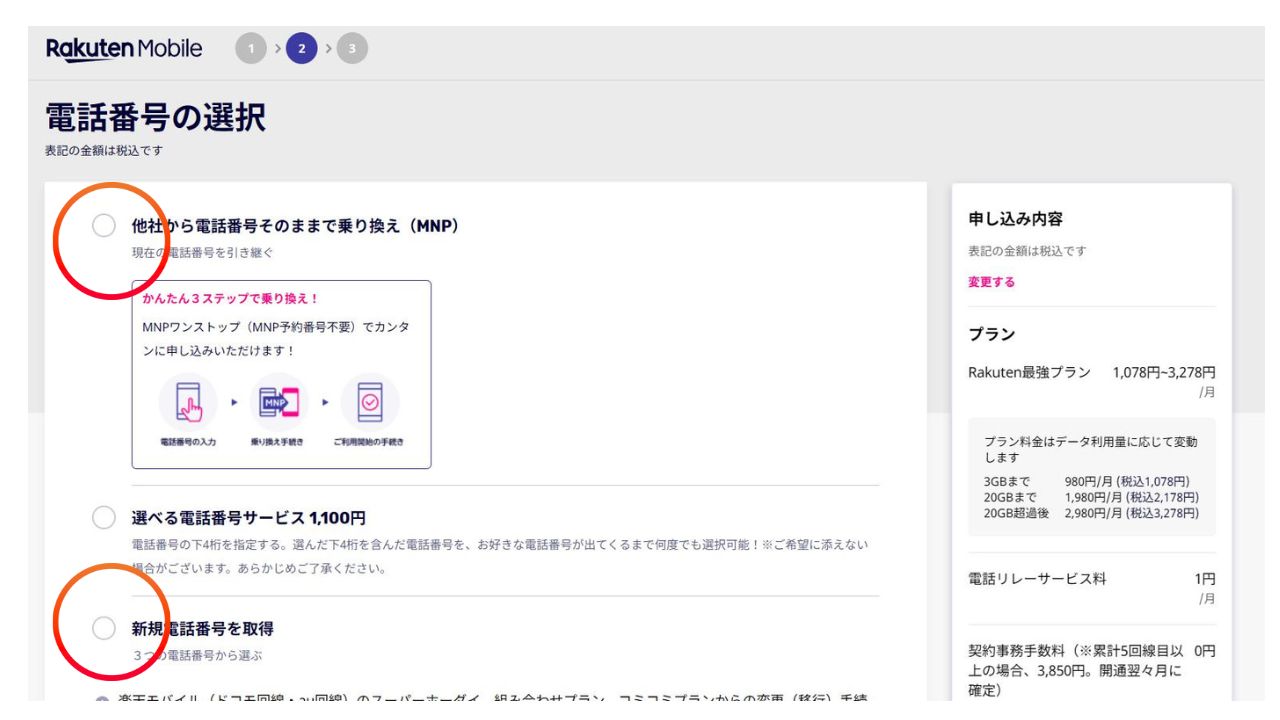Click the MNP 乗り換え手続き icon
1280x720 pixels.
coord(279,404)
